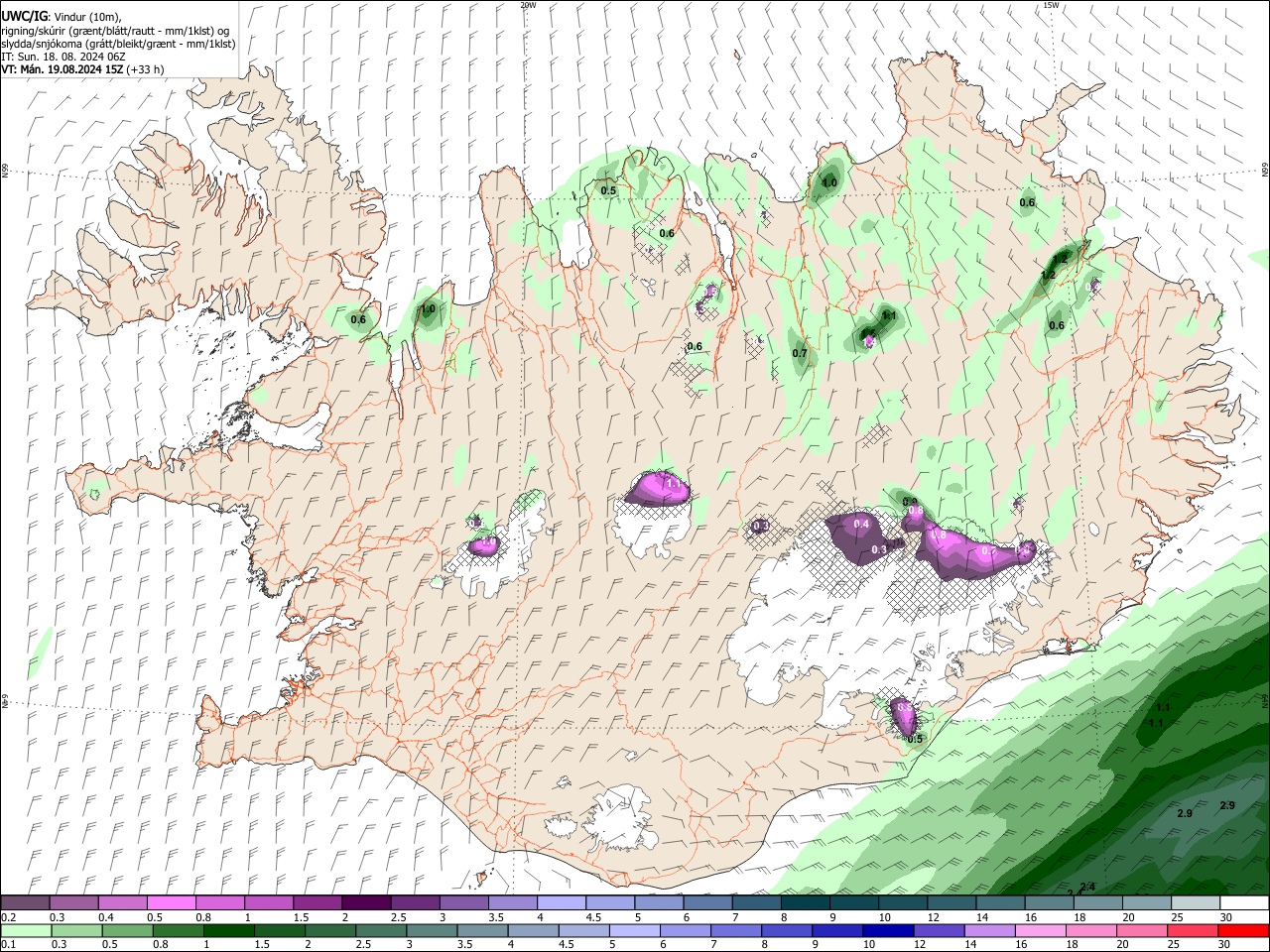Click the '1.0' rain value on the northern peninsula
This screenshot has height=952, width=1270.
point(829,182)
